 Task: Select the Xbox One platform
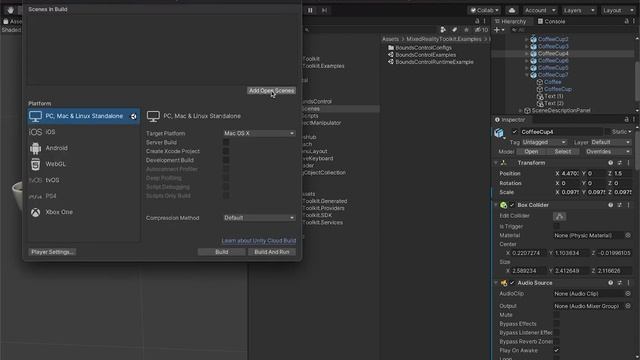click(x=84, y=212)
